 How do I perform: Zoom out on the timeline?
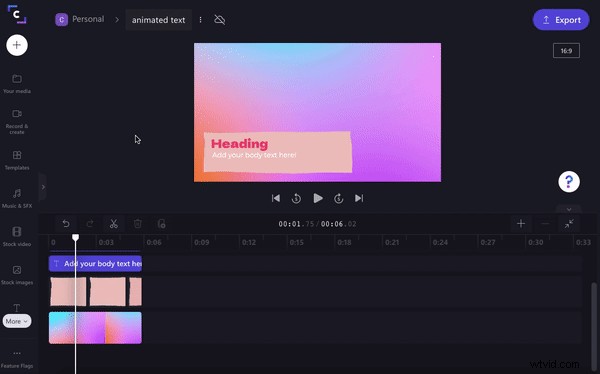point(545,224)
